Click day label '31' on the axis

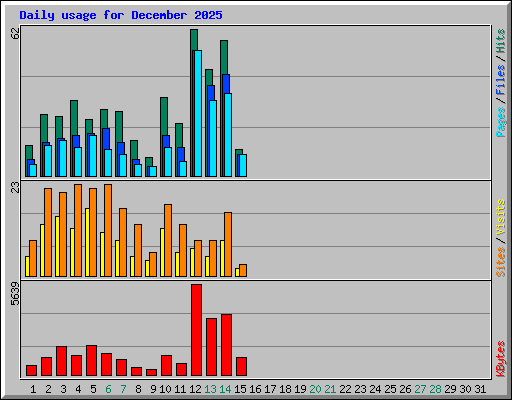(x=480, y=389)
